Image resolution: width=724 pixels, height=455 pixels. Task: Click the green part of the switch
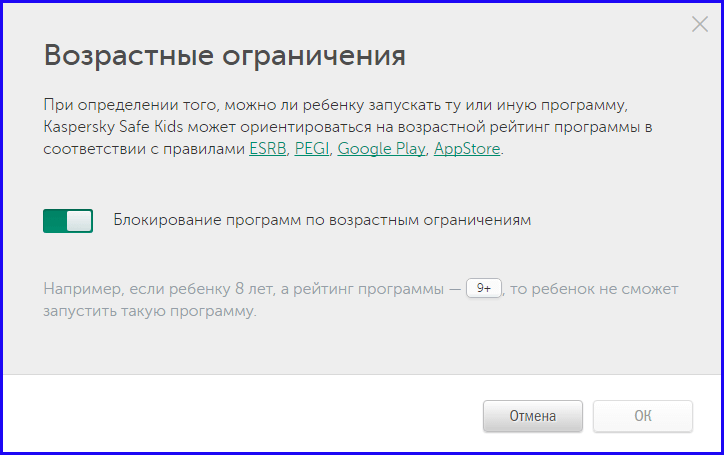click(54, 220)
